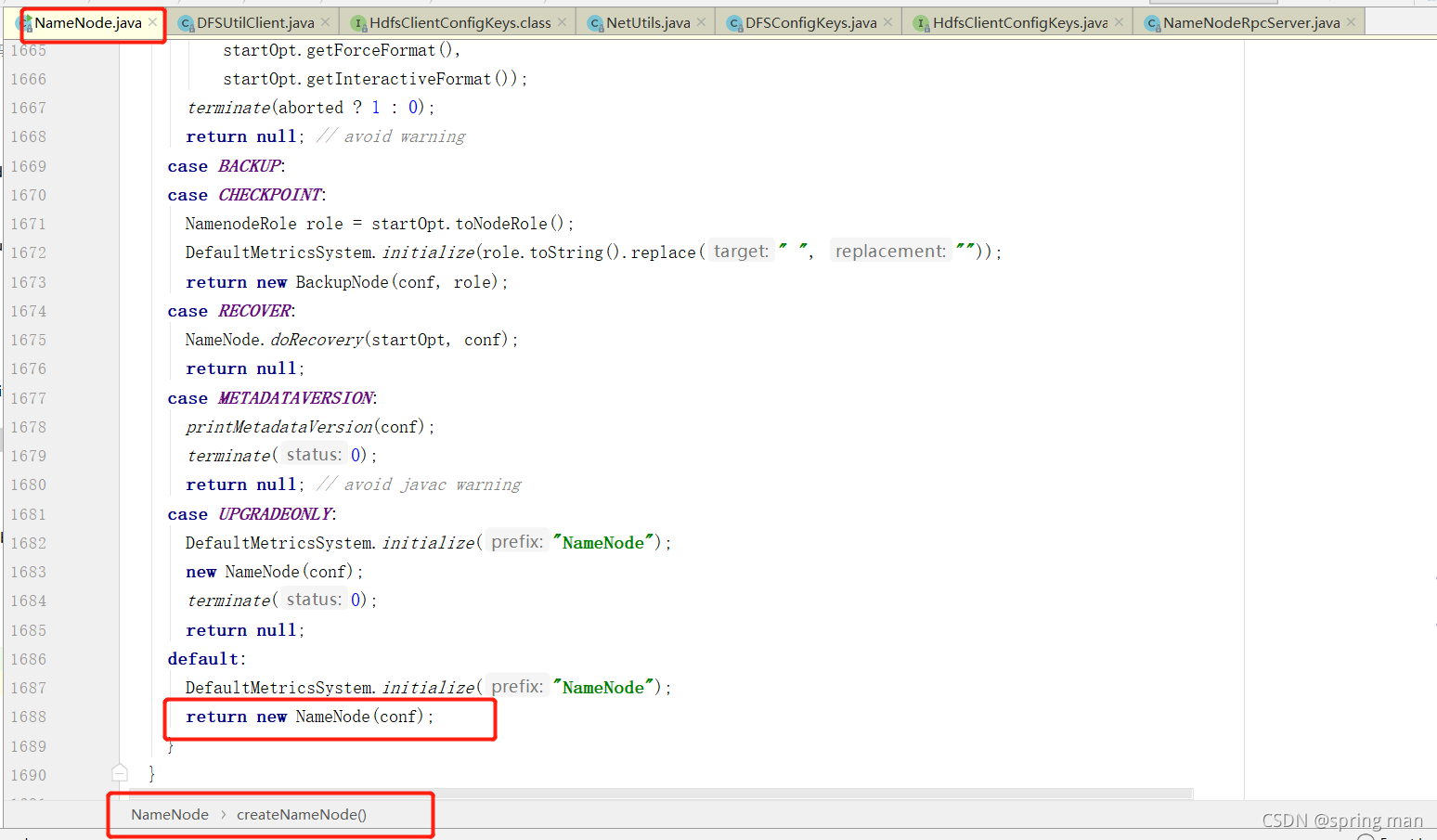Click line number 1681 in the gutter
The height and width of the screenshot is (840, 1437).
pos(28,514)
